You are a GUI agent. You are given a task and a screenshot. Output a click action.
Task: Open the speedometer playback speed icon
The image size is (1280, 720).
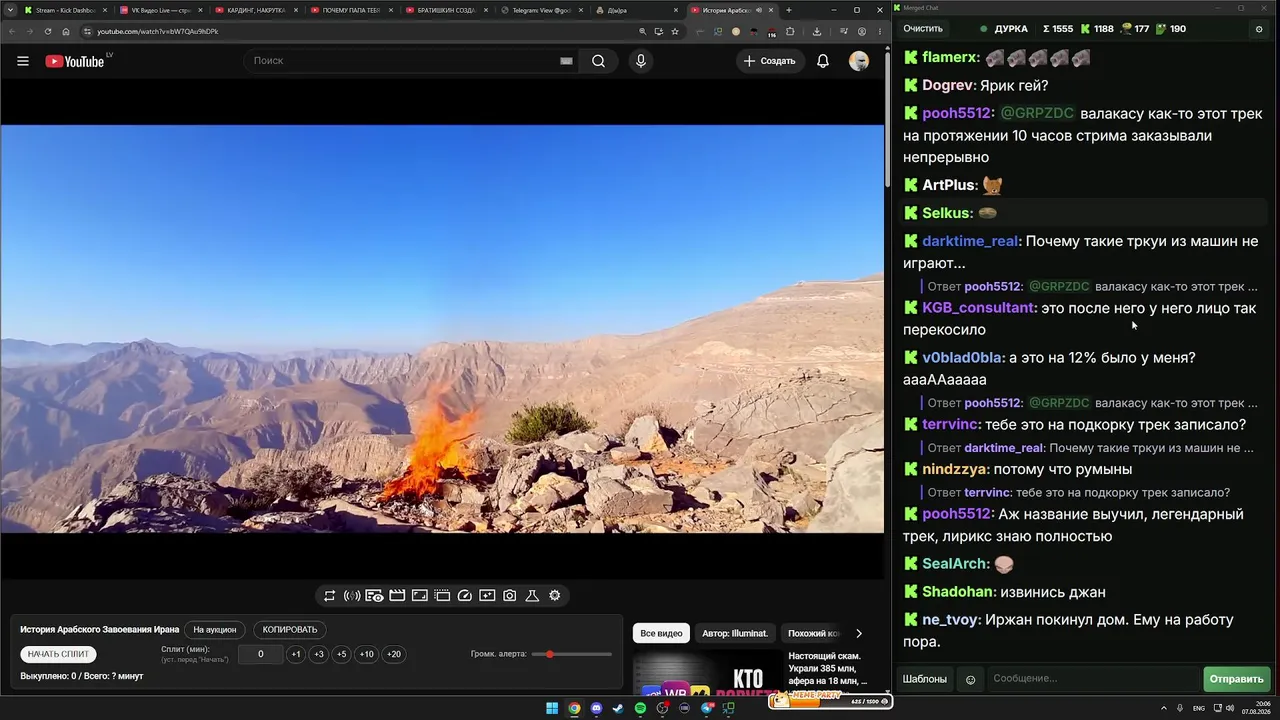pos(465,596)
